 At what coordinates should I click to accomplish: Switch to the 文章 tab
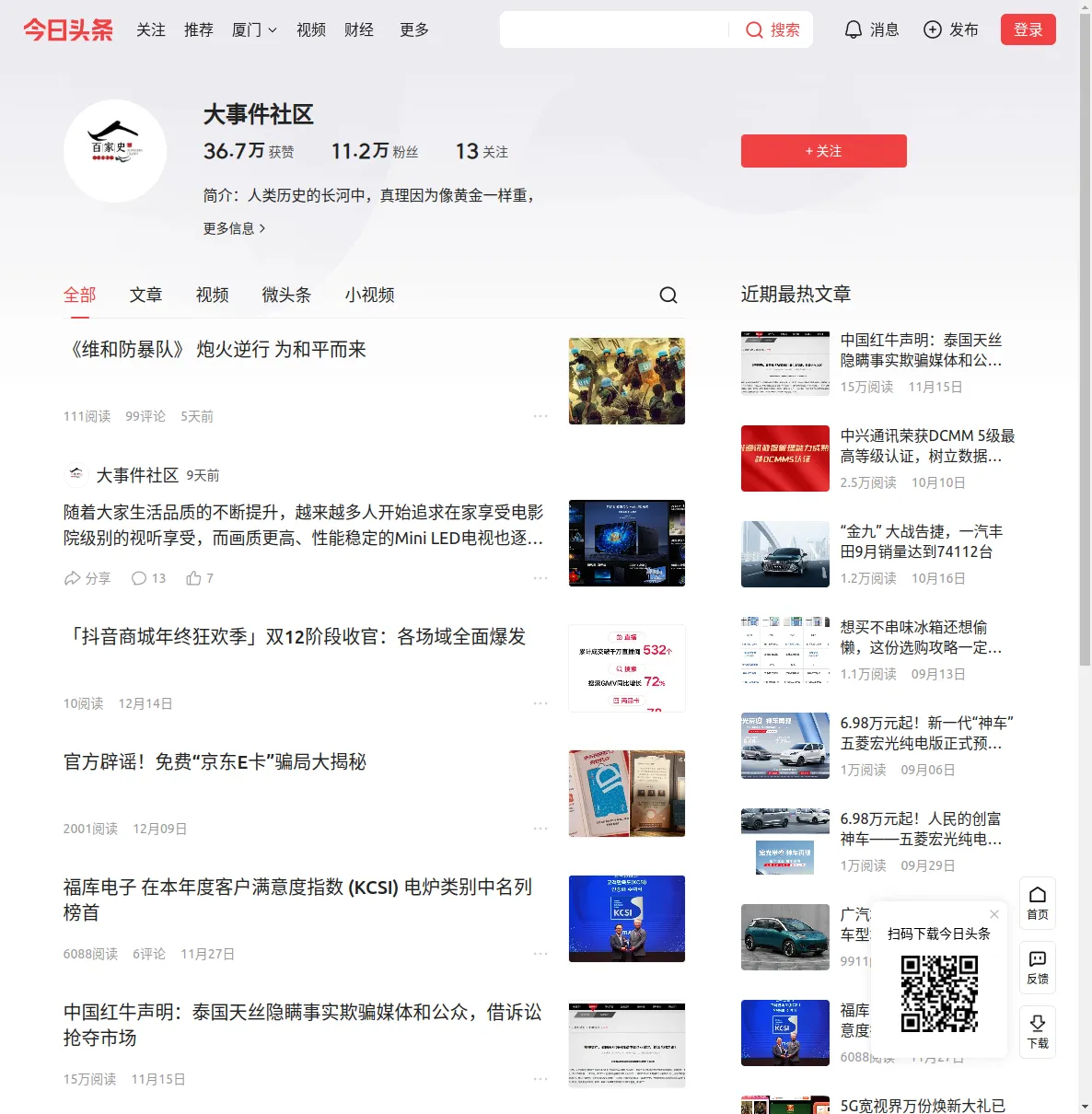146,295
